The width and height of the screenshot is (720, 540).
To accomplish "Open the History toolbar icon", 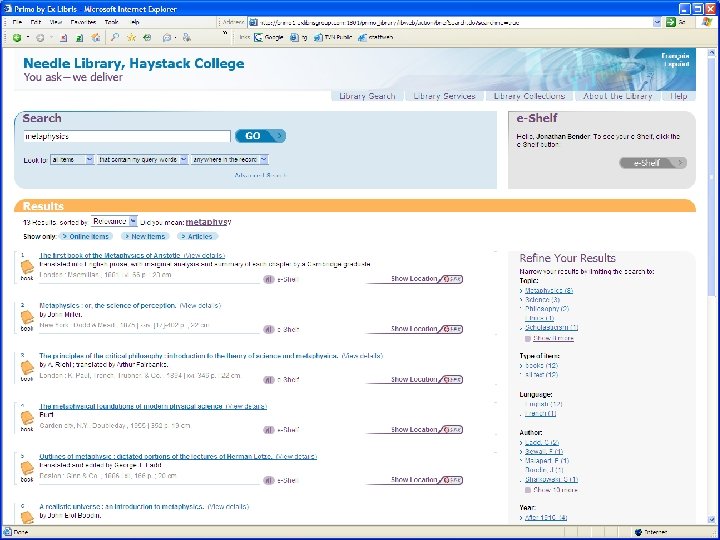I will 147,38.
